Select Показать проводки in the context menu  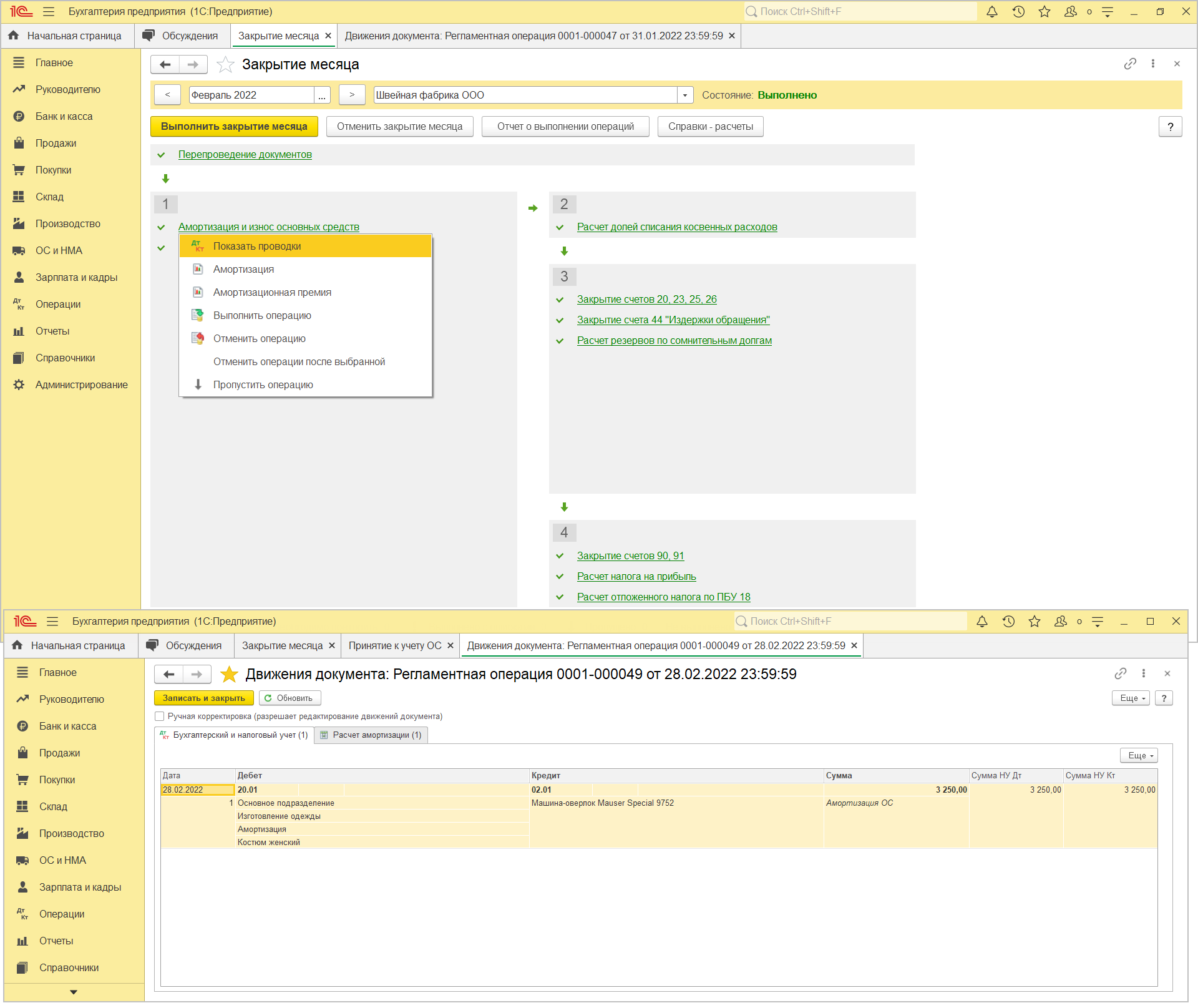305,247
